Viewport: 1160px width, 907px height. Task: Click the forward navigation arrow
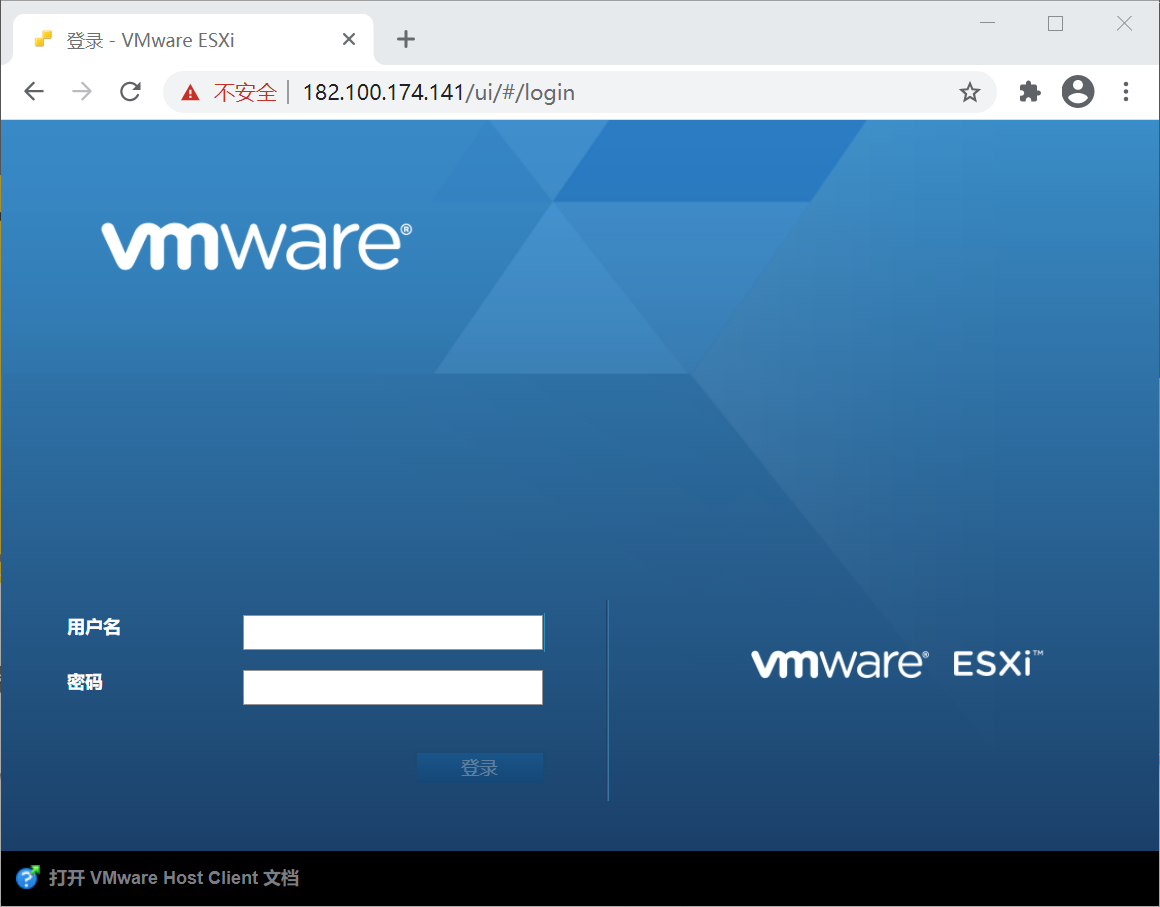81,91
